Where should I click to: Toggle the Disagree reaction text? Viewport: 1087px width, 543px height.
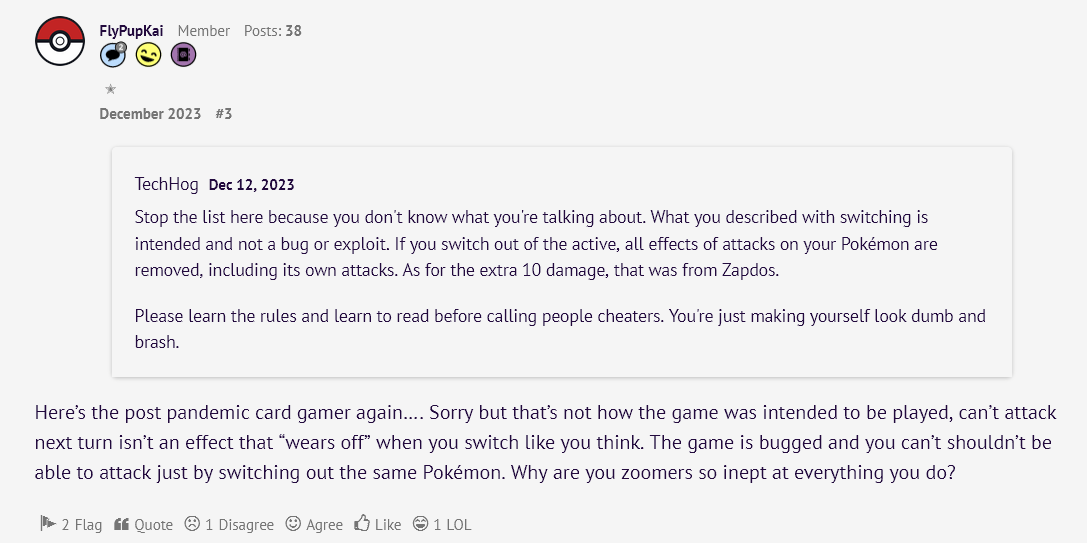(x=239, y=525)
